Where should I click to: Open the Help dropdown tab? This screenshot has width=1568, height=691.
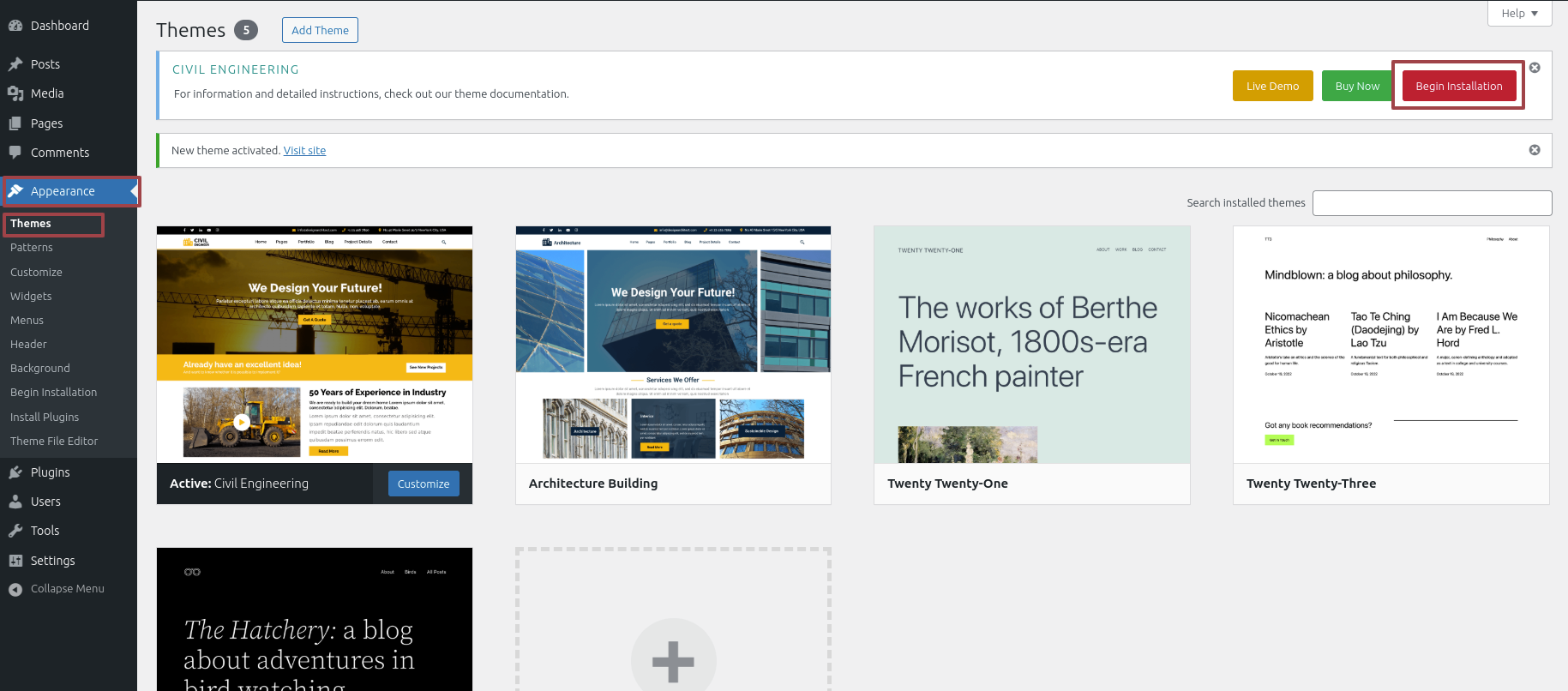click(1520, 13)
